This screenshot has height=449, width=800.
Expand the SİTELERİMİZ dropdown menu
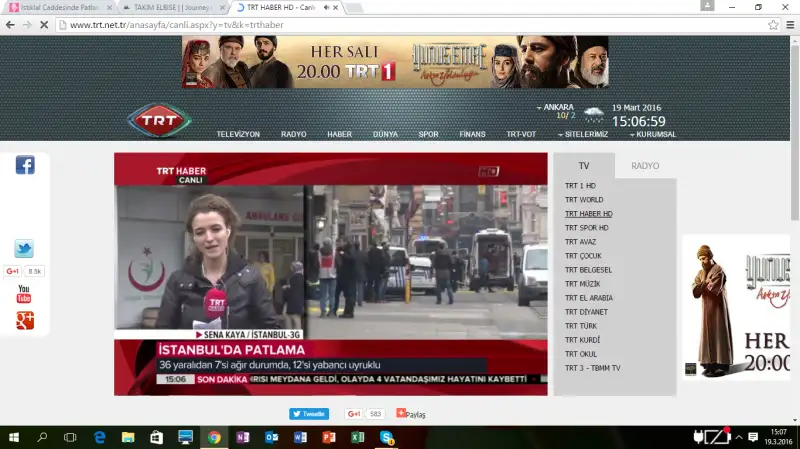click(x=583, y=134)
